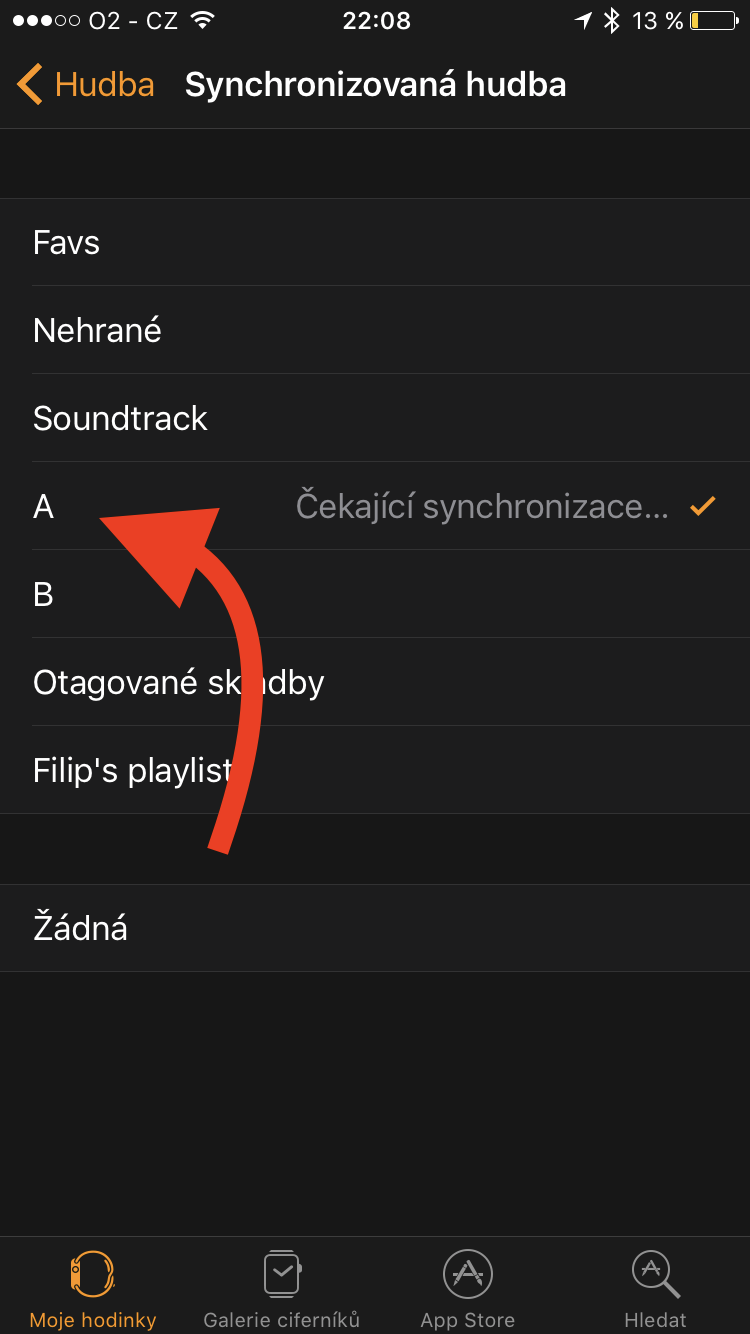This screenshot has height=1334, width=750.
Task: Tap the App Store icon
Action: 467,1274
